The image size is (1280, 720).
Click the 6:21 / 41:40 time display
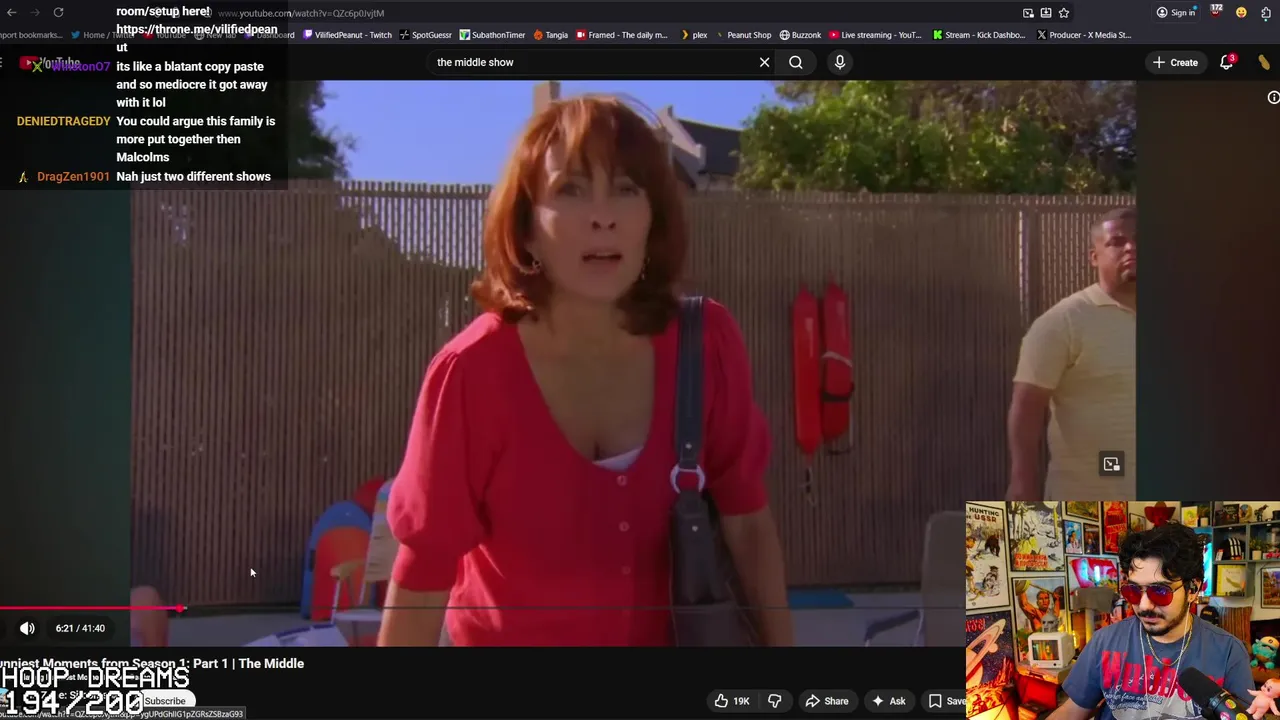tap(80, 628)
